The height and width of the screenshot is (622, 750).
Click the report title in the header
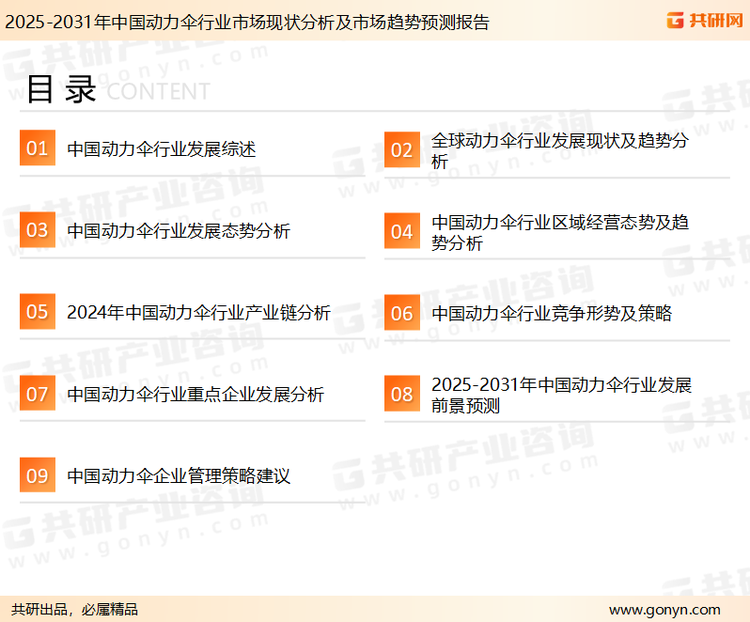tap(247, 22)
